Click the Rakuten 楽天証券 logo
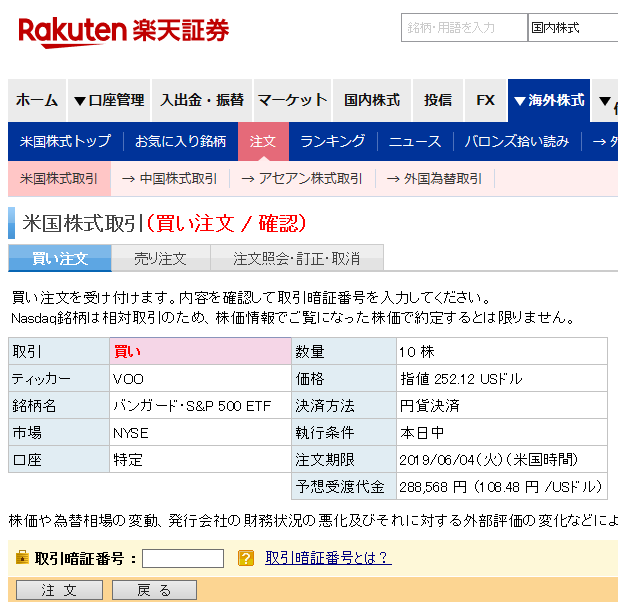The image size is (621, 603). coord(124,32)
